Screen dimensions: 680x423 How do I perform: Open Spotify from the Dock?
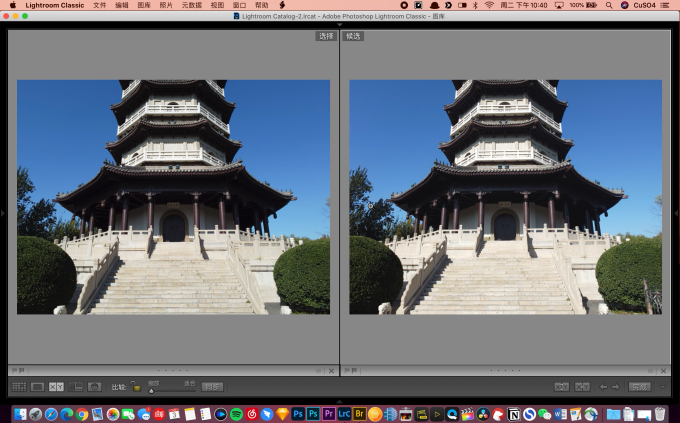(x=236, y=414)
